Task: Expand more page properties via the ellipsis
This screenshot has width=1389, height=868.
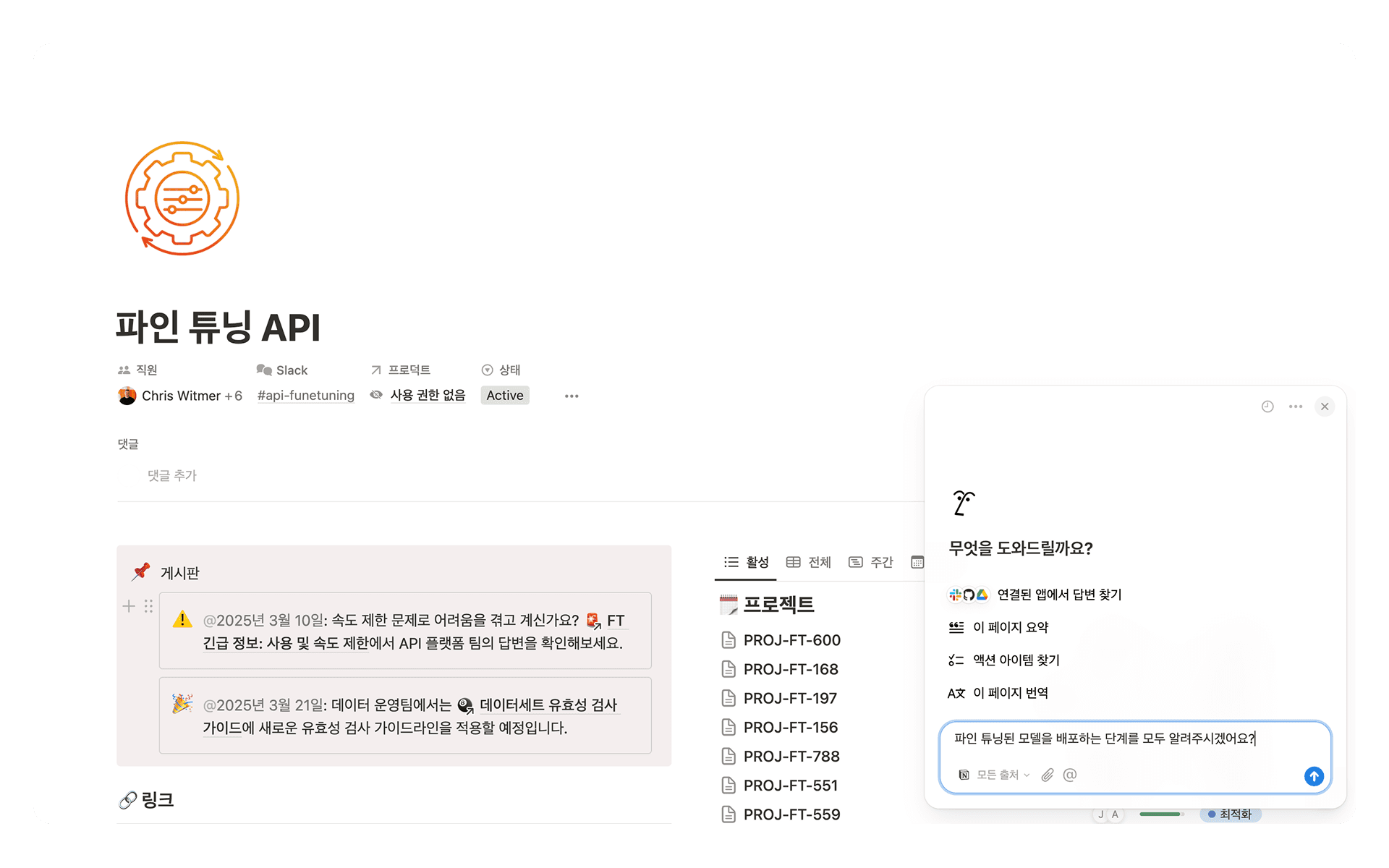Action: (x=572, y=396)
